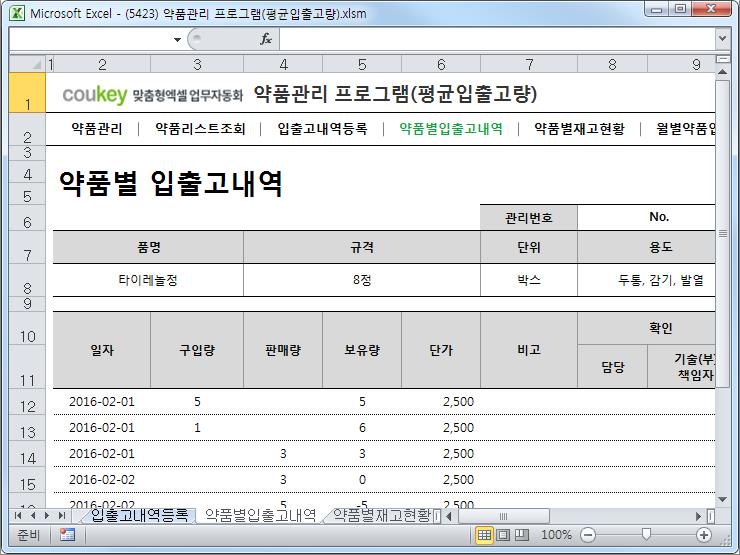Click the coukey logo

pyautogui.click(x=95, y=94)
